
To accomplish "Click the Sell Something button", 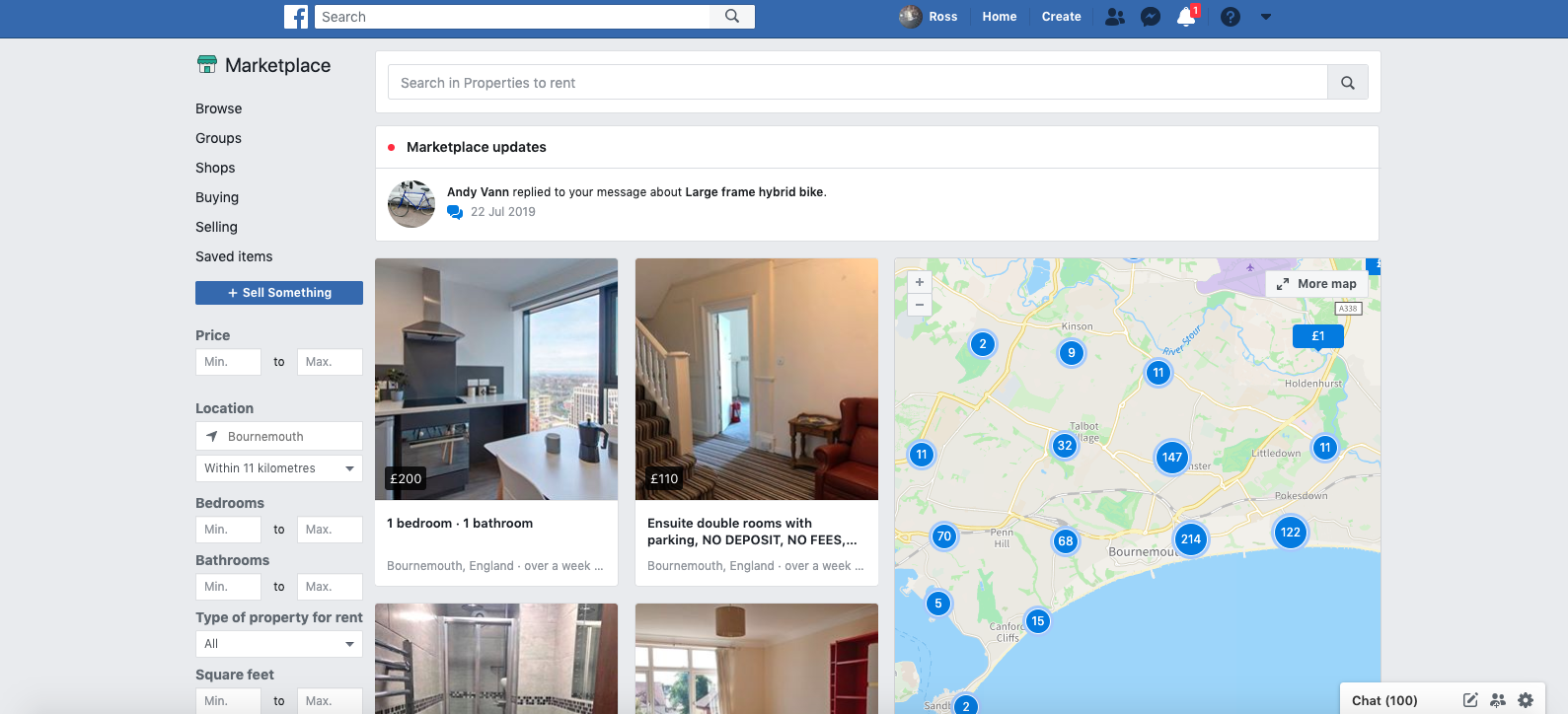I will (279, 293).
